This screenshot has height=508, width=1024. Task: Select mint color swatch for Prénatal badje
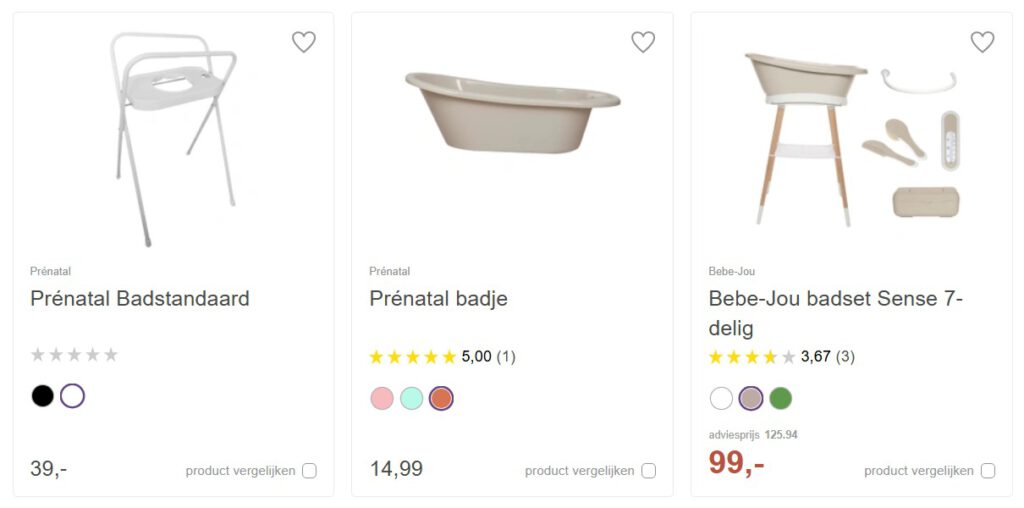[411, 398]
